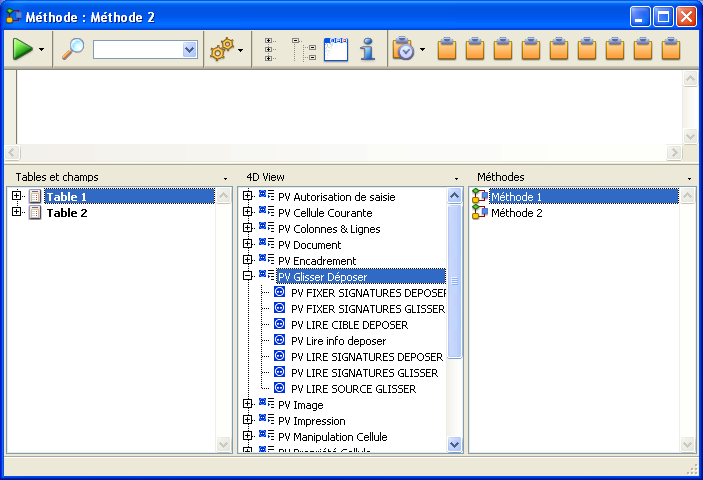Image resolution: width=703 pixels, height=480 pixels.
Task: Expand the Table 2 tree node
Action: pos(17,213)
